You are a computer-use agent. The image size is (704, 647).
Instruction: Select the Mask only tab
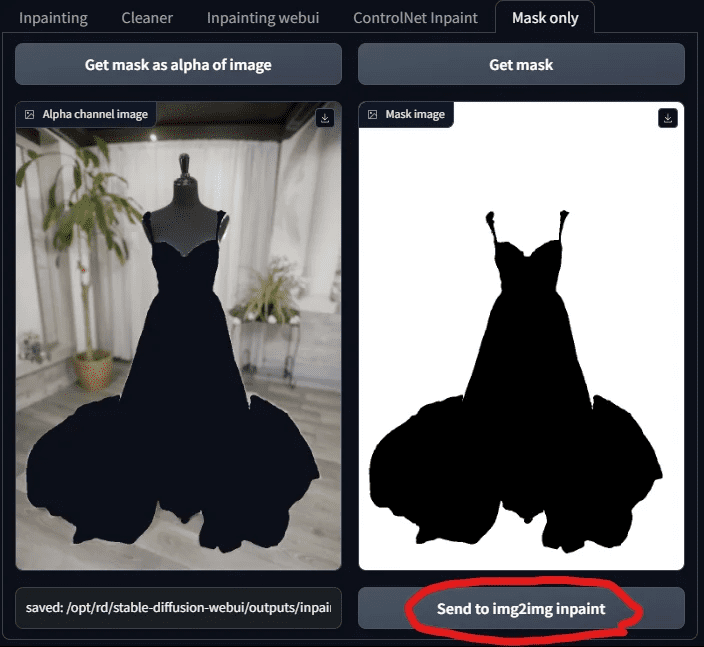tap(544, 18)
